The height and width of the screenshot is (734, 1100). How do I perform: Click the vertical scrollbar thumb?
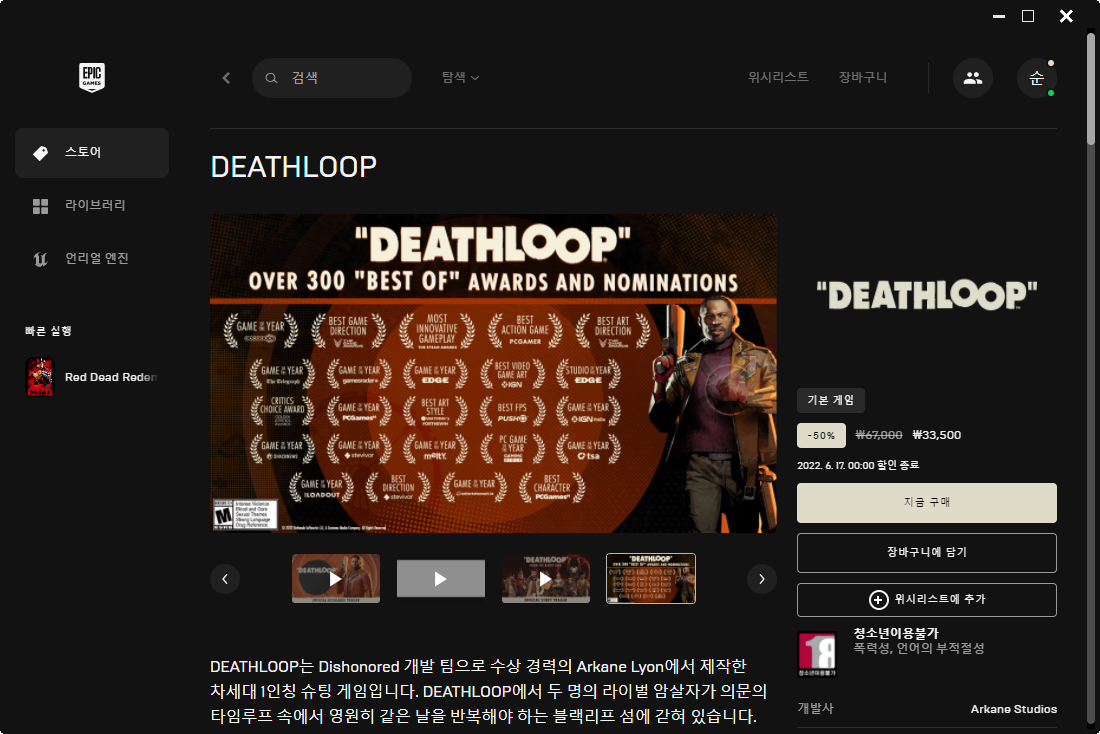tap(1091, 88)
